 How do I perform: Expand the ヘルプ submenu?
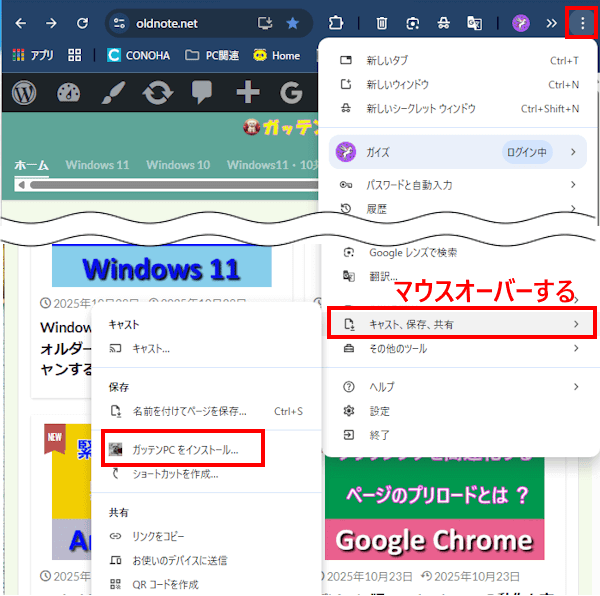click(461, 387)
